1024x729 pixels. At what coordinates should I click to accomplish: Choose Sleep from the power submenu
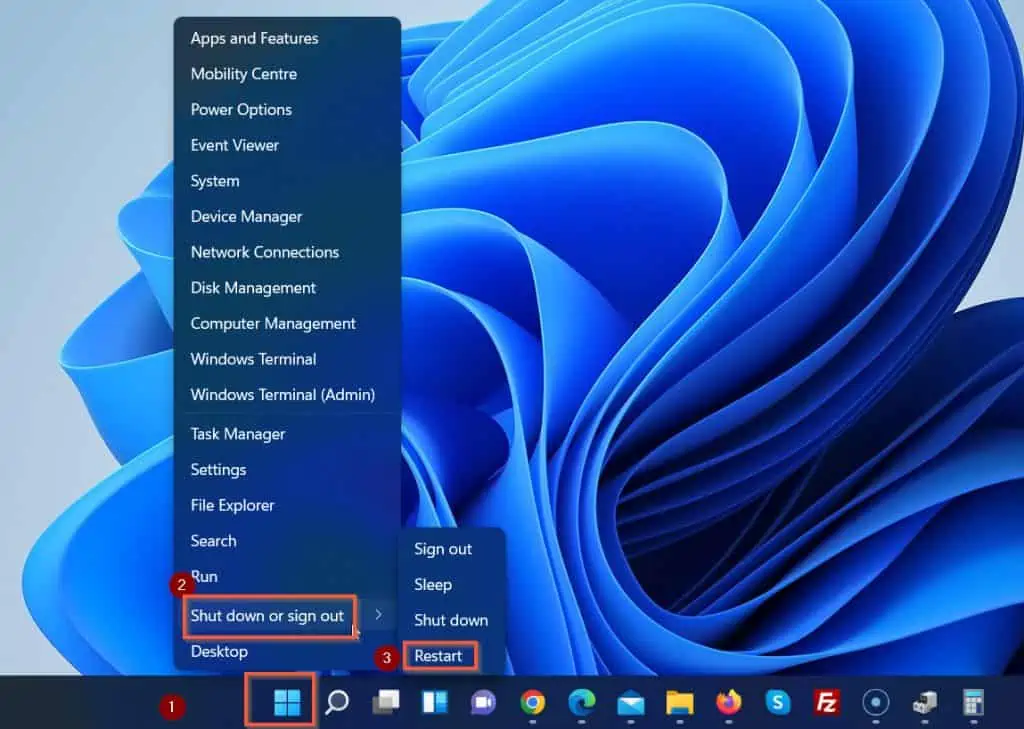(434, 584)
